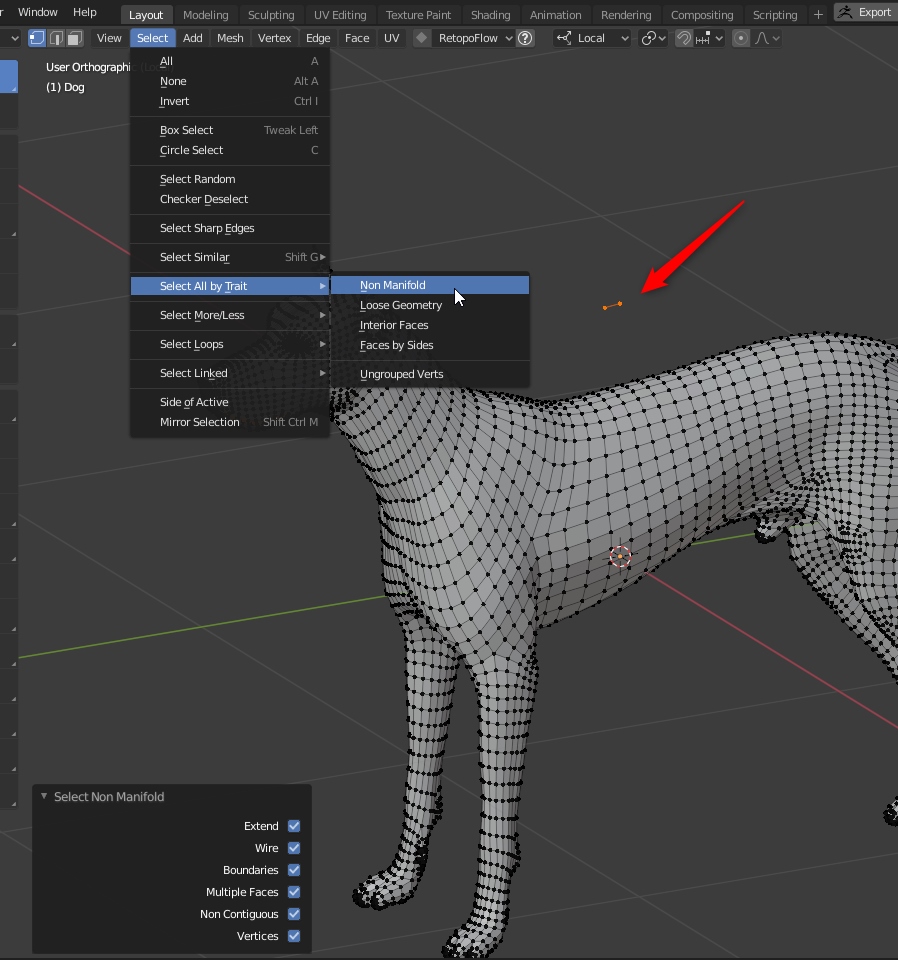
Task: Choose Ungrouped Verts from the submenu
Action: click(x=430, y=374)
